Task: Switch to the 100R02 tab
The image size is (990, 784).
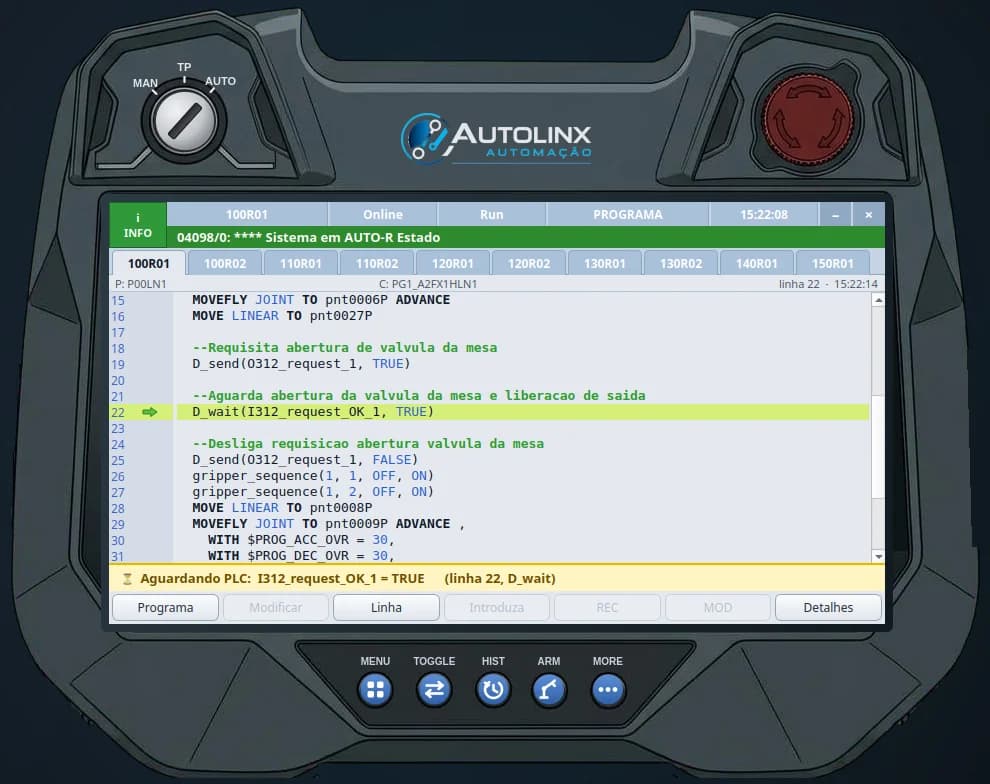Action: pos(225,263)
